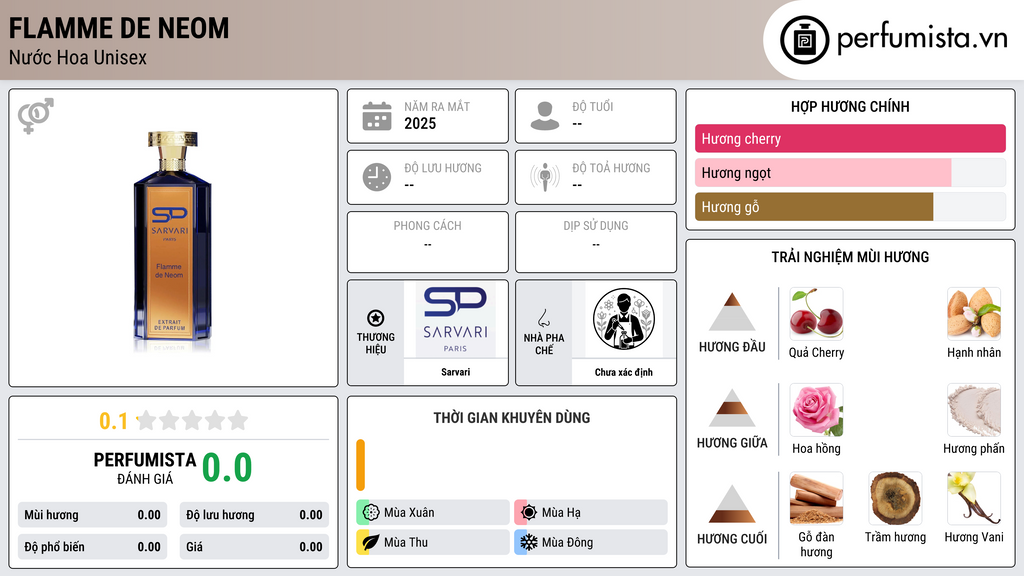The width and height of the screenshot is (1024, 576).
Task: Click the orange recommended-time bar
Action: click(360, 465)
